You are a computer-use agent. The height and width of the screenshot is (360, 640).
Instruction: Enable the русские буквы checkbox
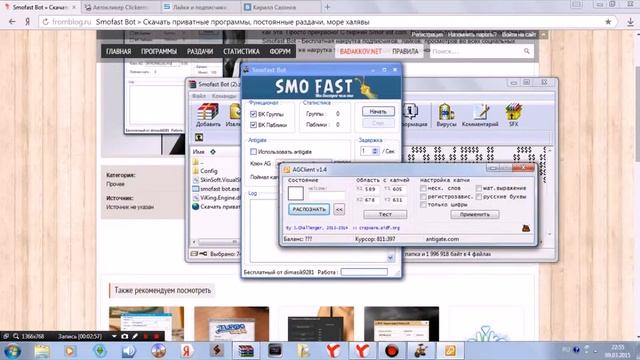coord(479,196)
